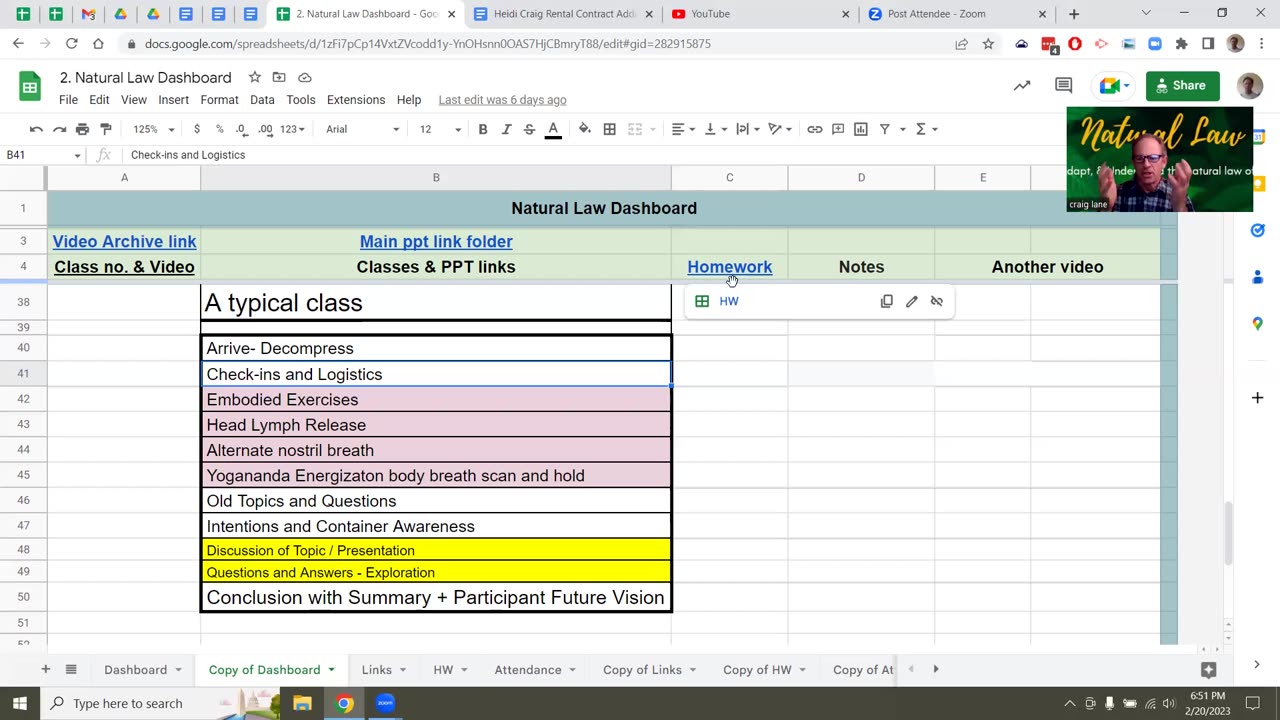Image resolution: width=1280 pixels, height=720 pixels.
Task: Open the Insert menu
Action: [x=173, y=100]
